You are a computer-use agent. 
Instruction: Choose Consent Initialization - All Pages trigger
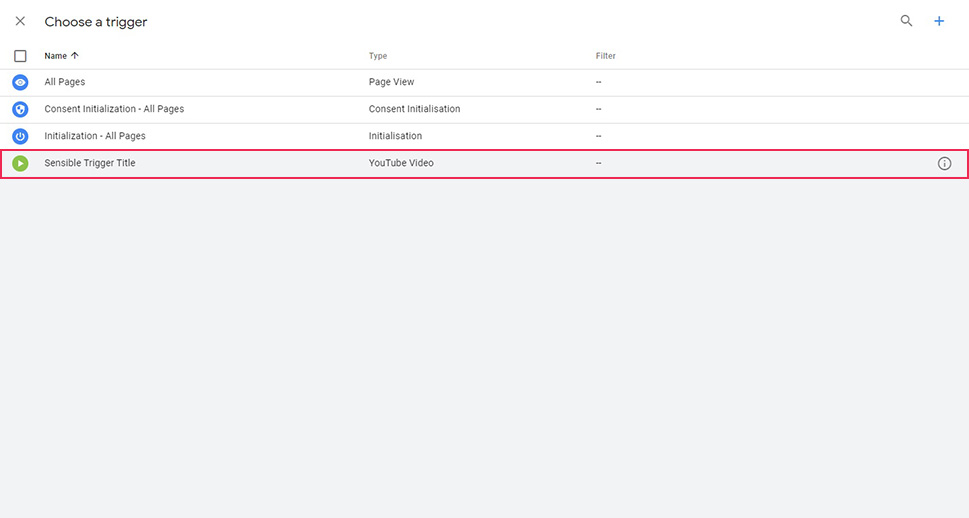[484, 109]
